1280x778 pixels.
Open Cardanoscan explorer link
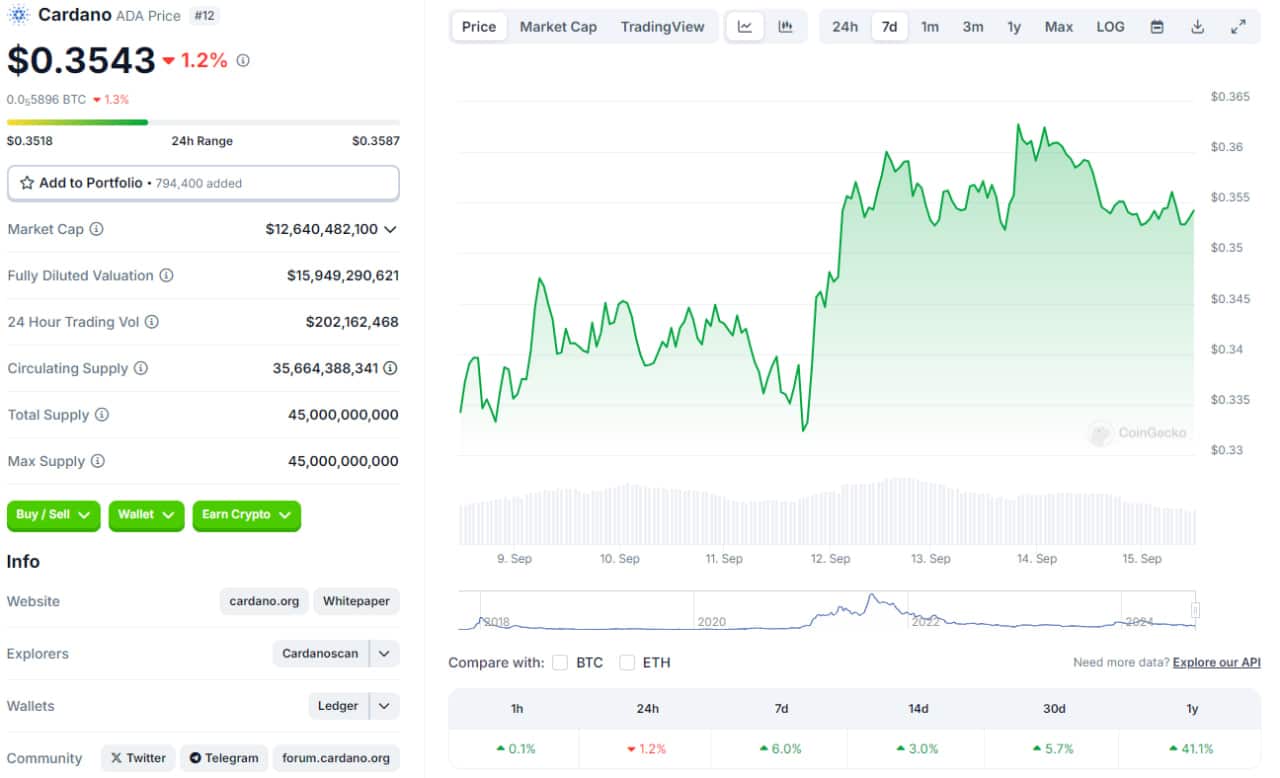(320, 654)
